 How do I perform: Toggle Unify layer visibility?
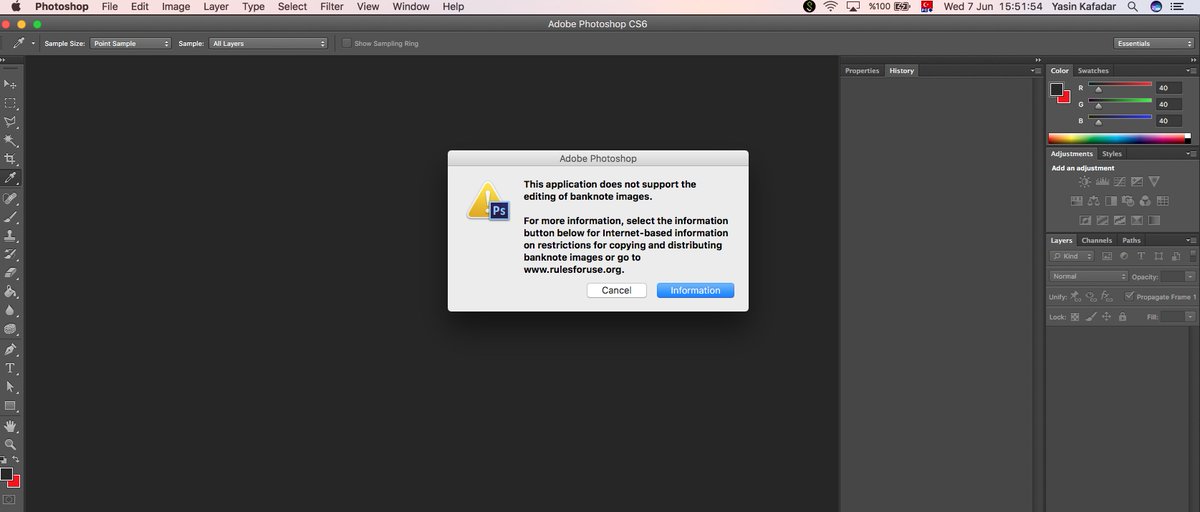[x=1092, y=297]
